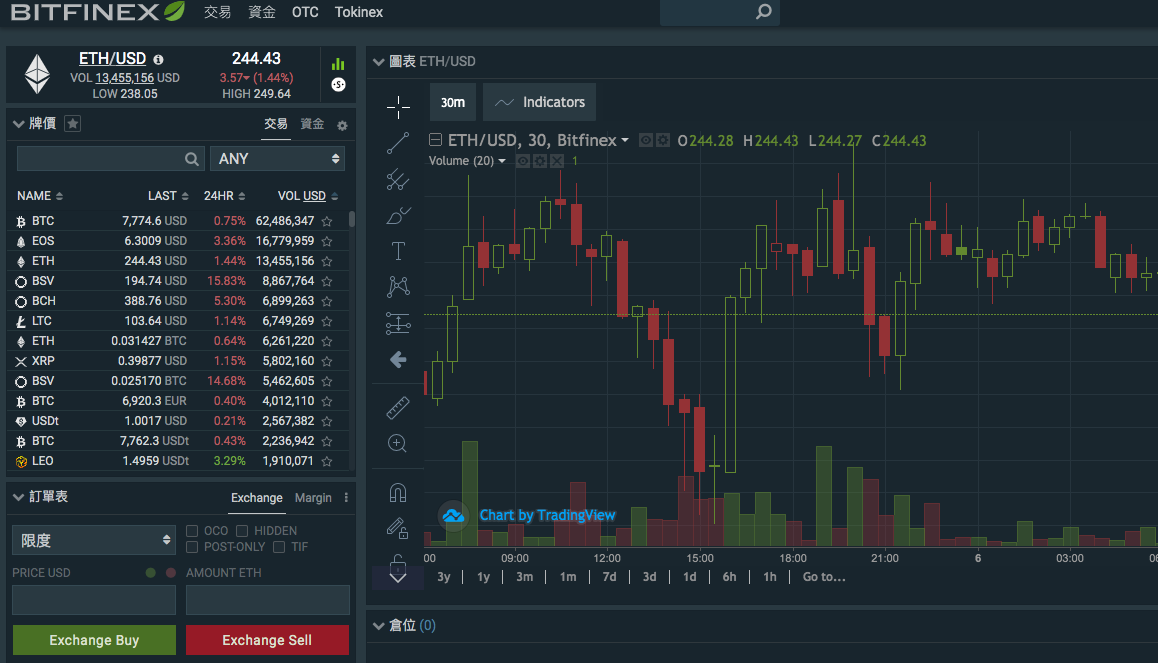This screenshot has width=1158, height=663.
Task: Click the round currency icon below bar chart
Action: coord(338,85)
